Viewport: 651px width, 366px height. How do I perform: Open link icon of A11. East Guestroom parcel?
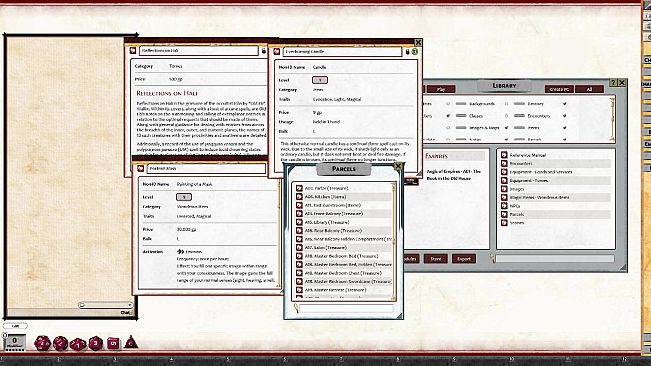pyautogui.click(x=299, y=205)
